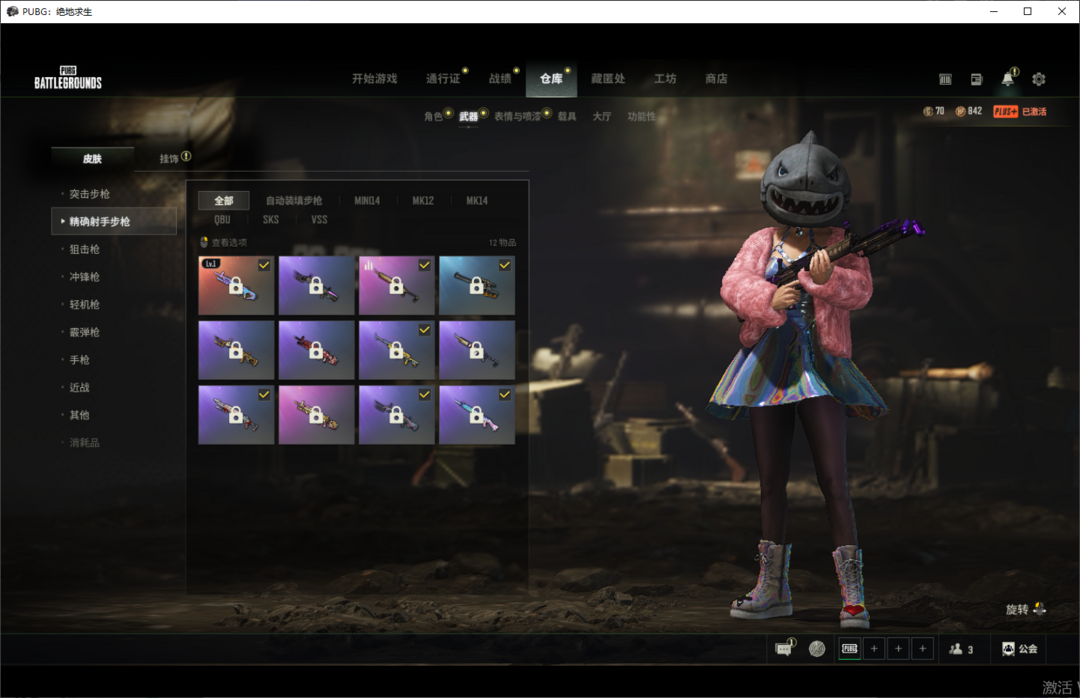
Task: Toggle checkmark on the Lv.1 skin
Action: click(x=264, y=265)
